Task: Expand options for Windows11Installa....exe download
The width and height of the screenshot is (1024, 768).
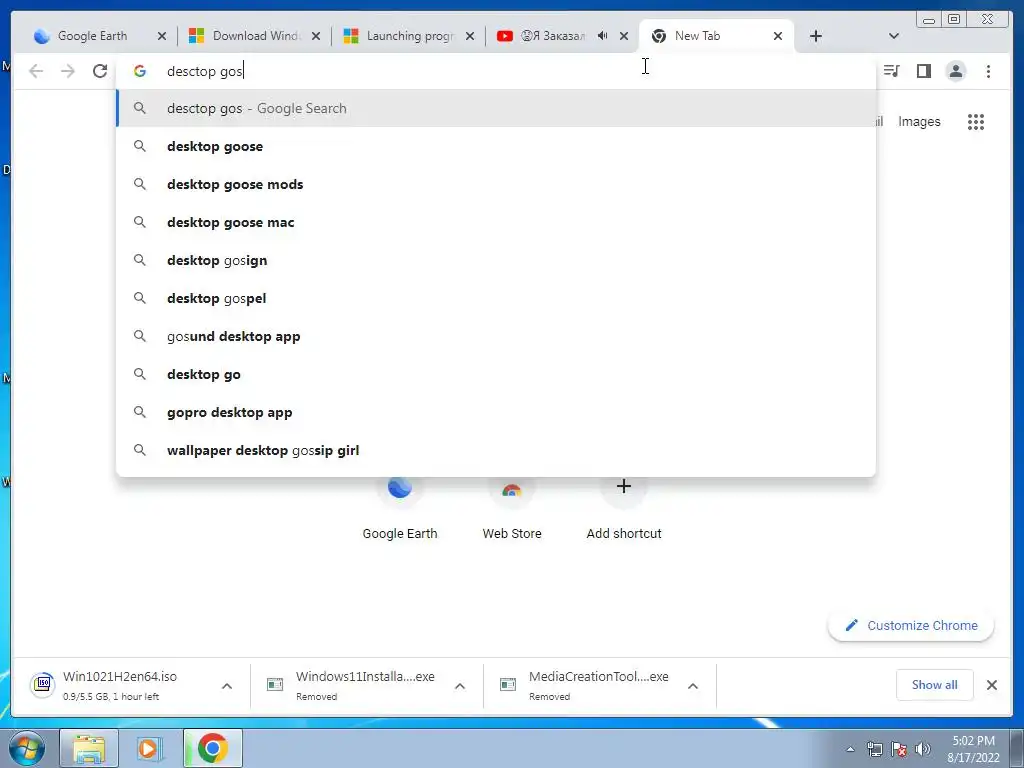Action: (x=460, y=686)
